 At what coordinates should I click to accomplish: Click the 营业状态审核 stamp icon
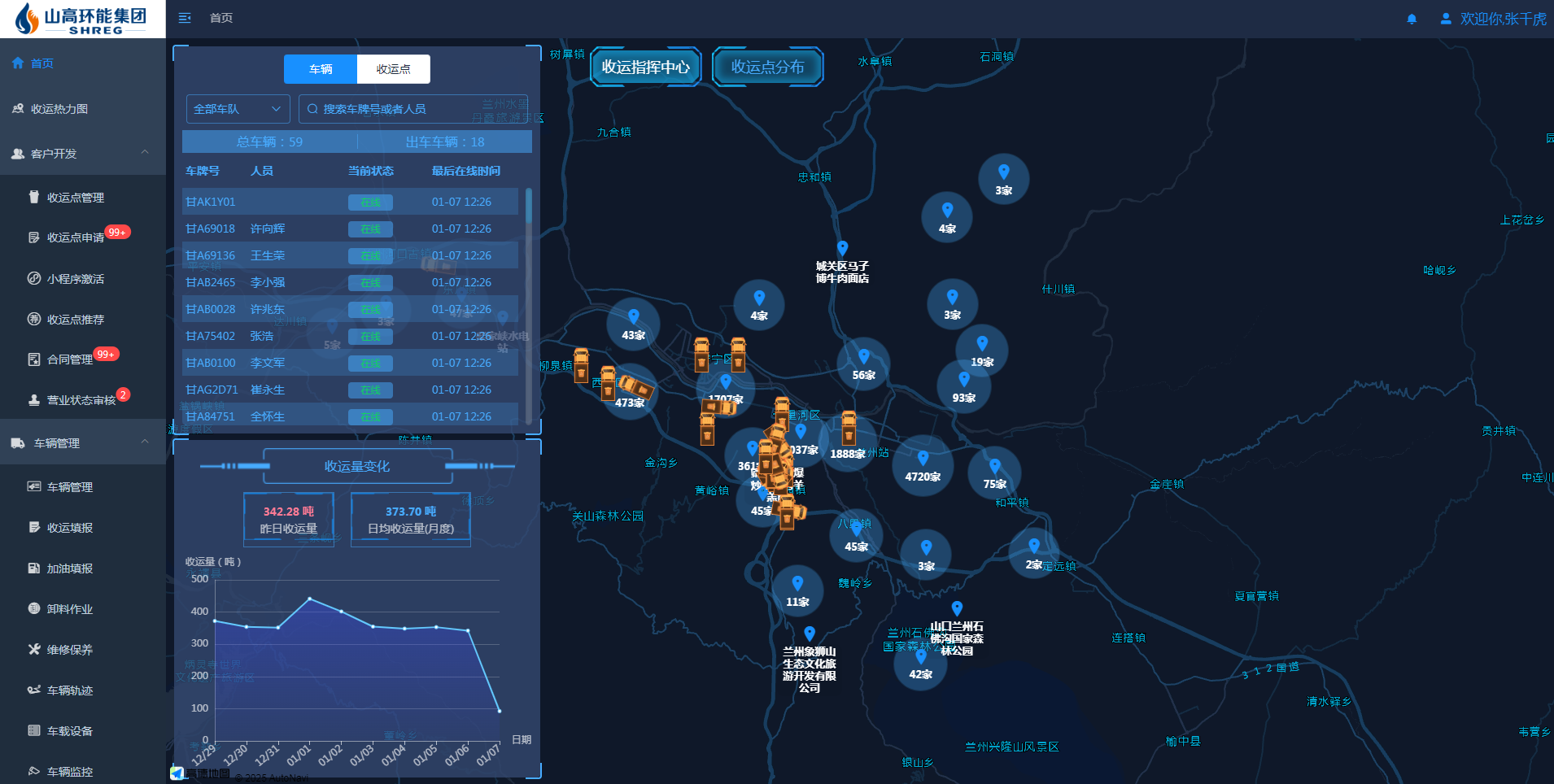click(34, 400)
